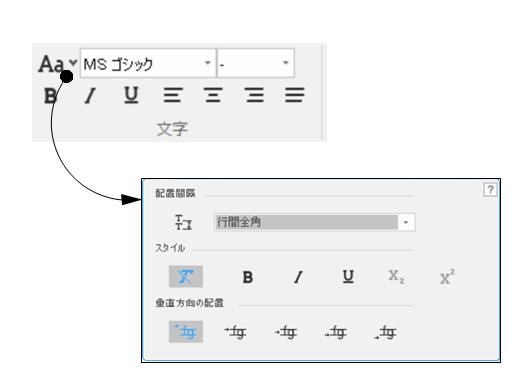Center text with ribbon align icon
The width and height of the screenshot is (519, 375).
point(213,95)
